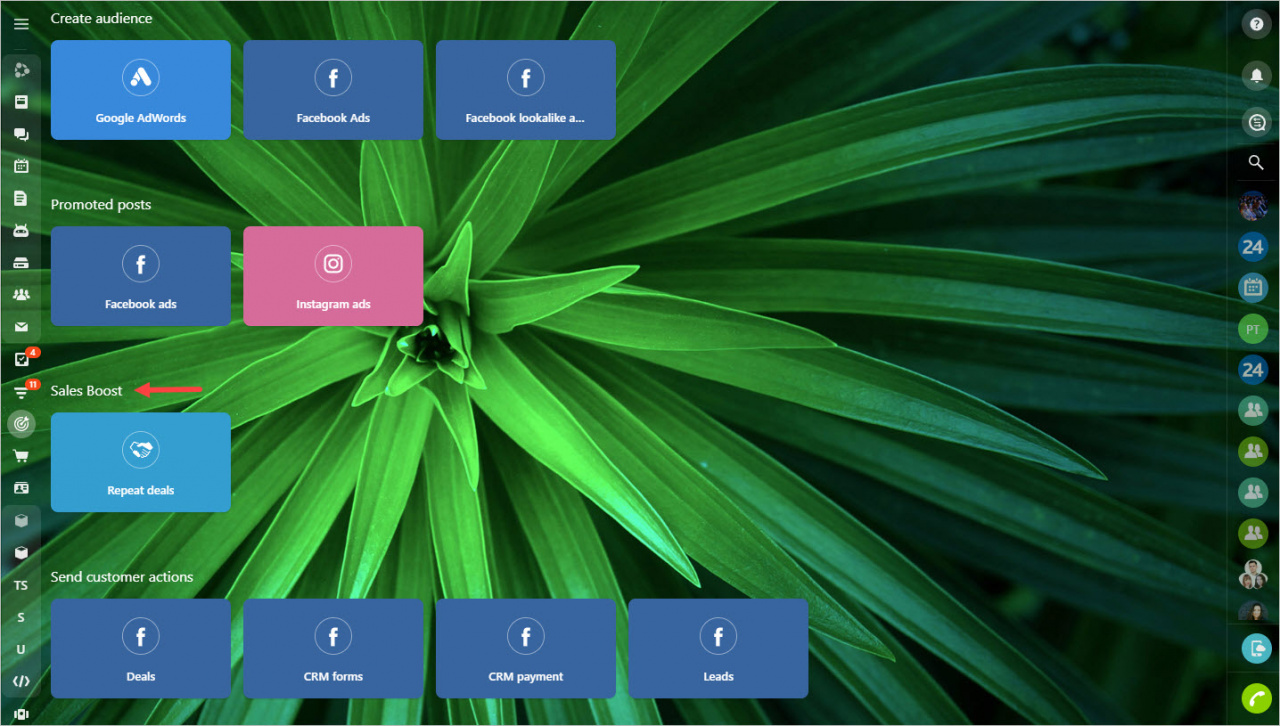This screenshot has width=1280, height=726.
Task: Open Facebook ads under Promoted posts
Action: 141,276
